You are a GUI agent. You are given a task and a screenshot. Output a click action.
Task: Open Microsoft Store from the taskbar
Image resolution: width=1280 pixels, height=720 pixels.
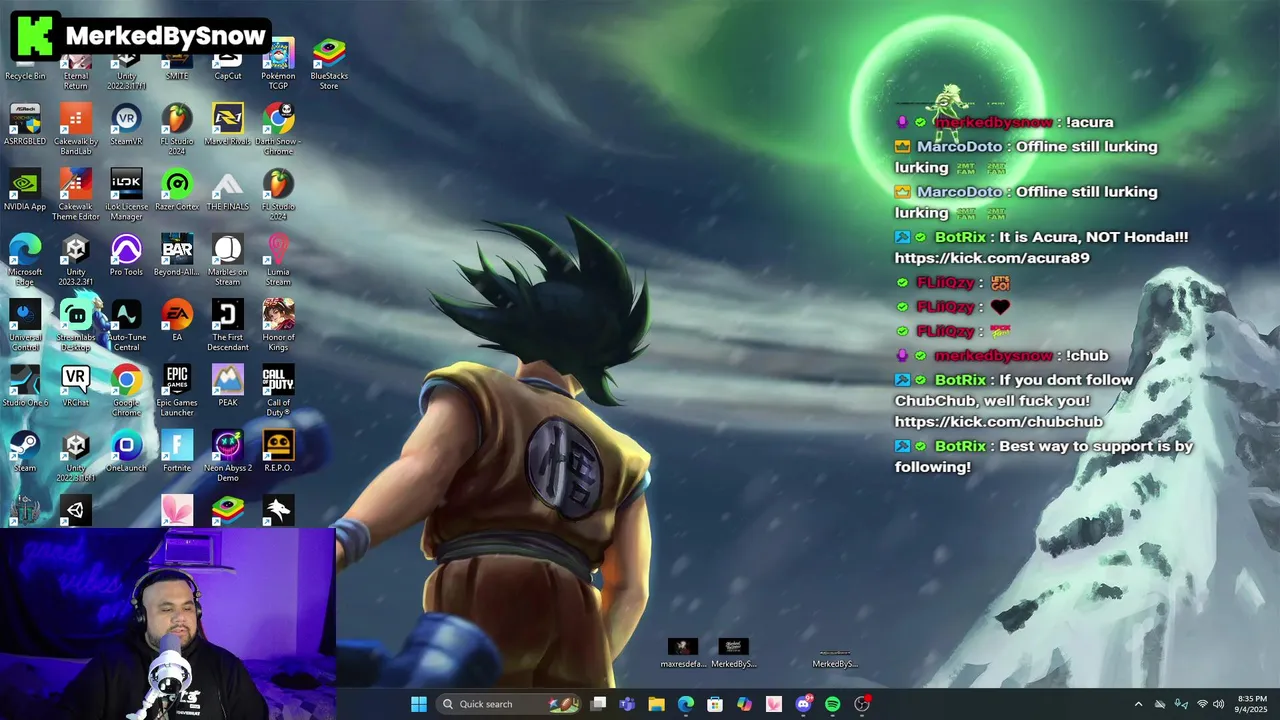click(x=715, y=704)
